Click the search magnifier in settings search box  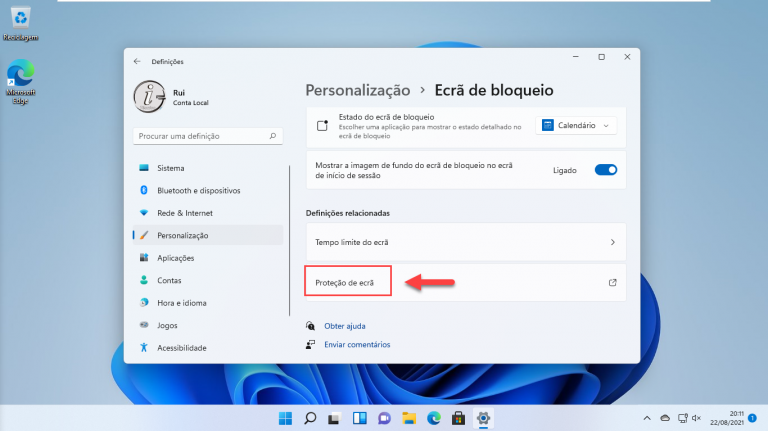click(273, 136)
